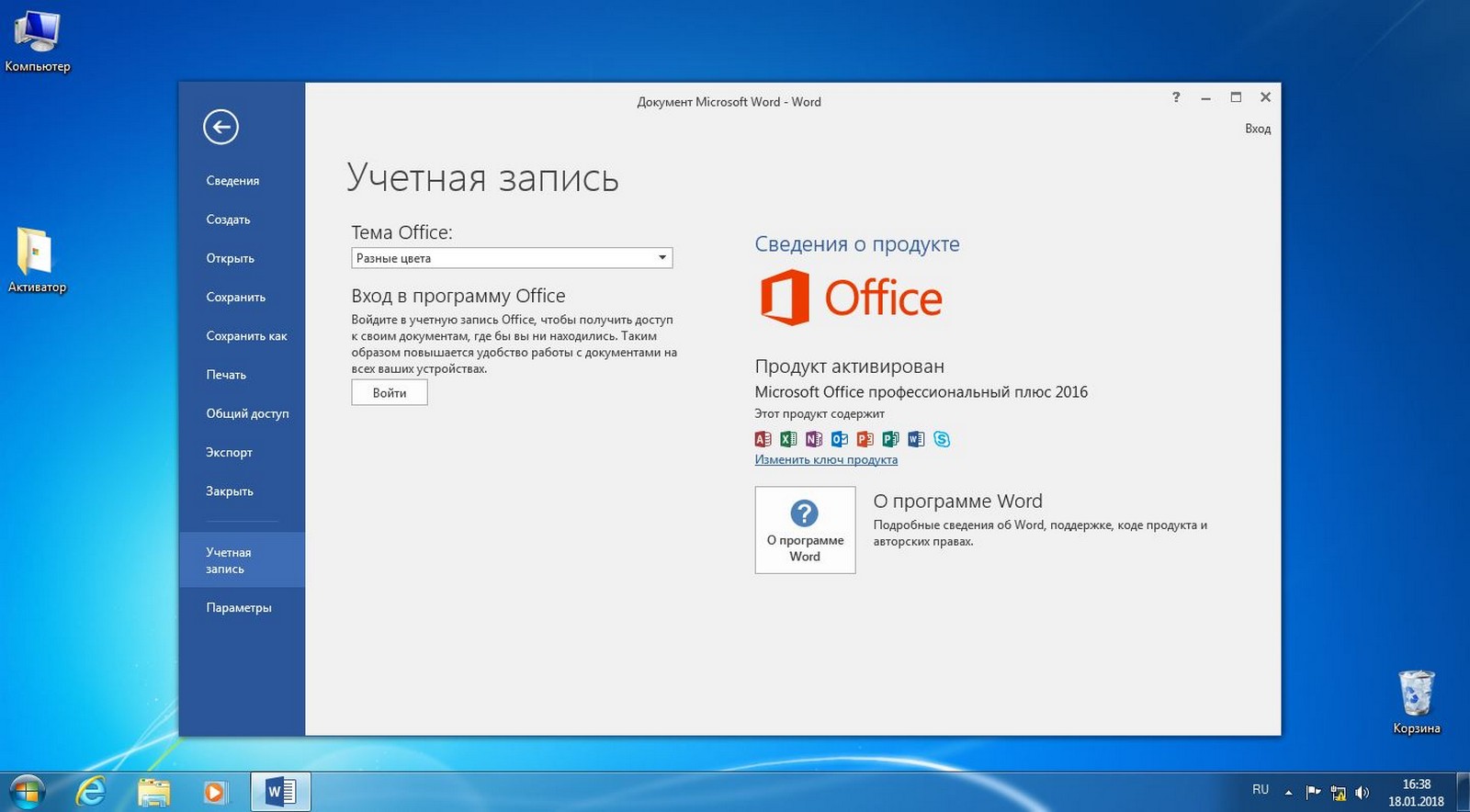
Task: Launch Windows Media Player from the taskbar
Action: (215, 791)
